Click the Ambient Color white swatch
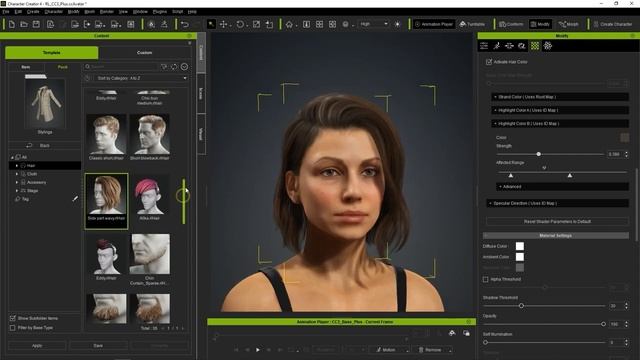The image size is (640, 360). (520, 257)
